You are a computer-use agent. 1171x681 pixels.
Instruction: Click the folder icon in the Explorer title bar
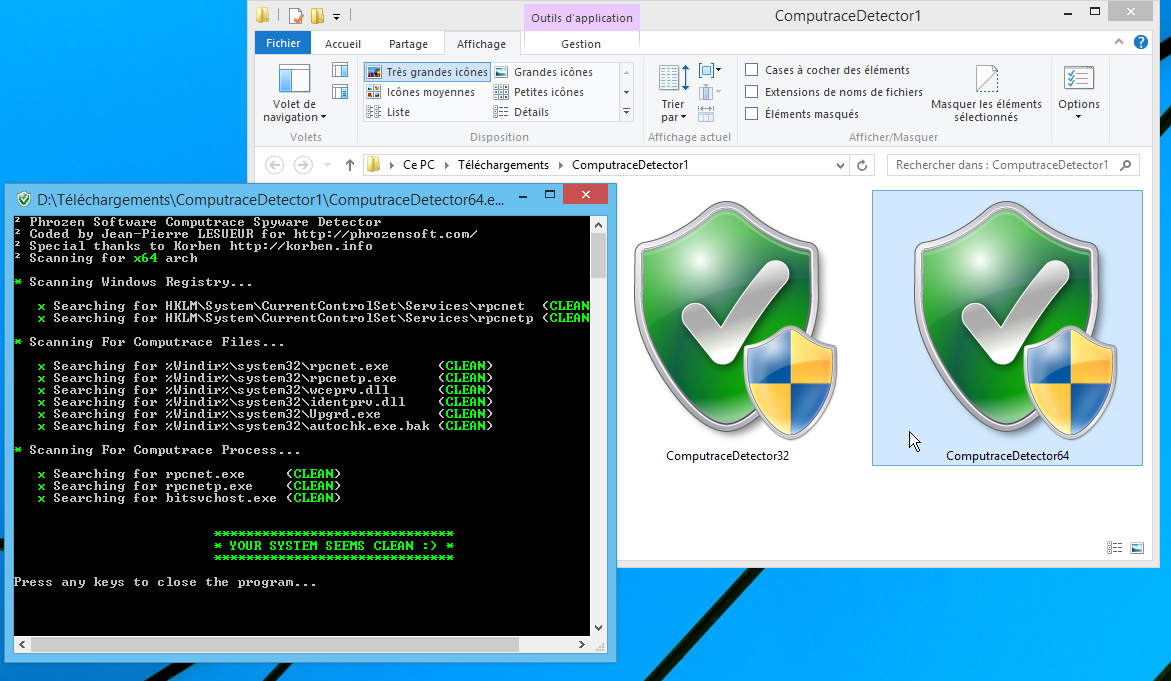point(262,15)
